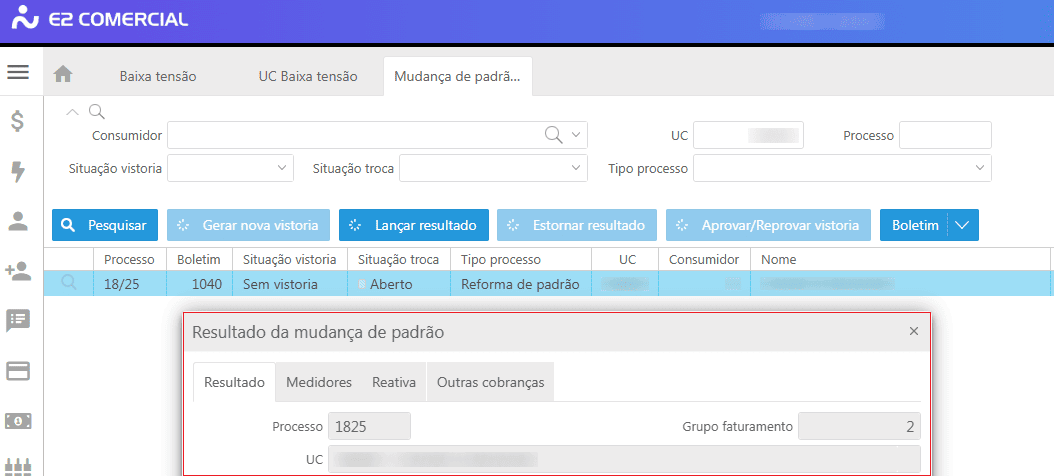Switch to the Medidores tab

point(318,382)
